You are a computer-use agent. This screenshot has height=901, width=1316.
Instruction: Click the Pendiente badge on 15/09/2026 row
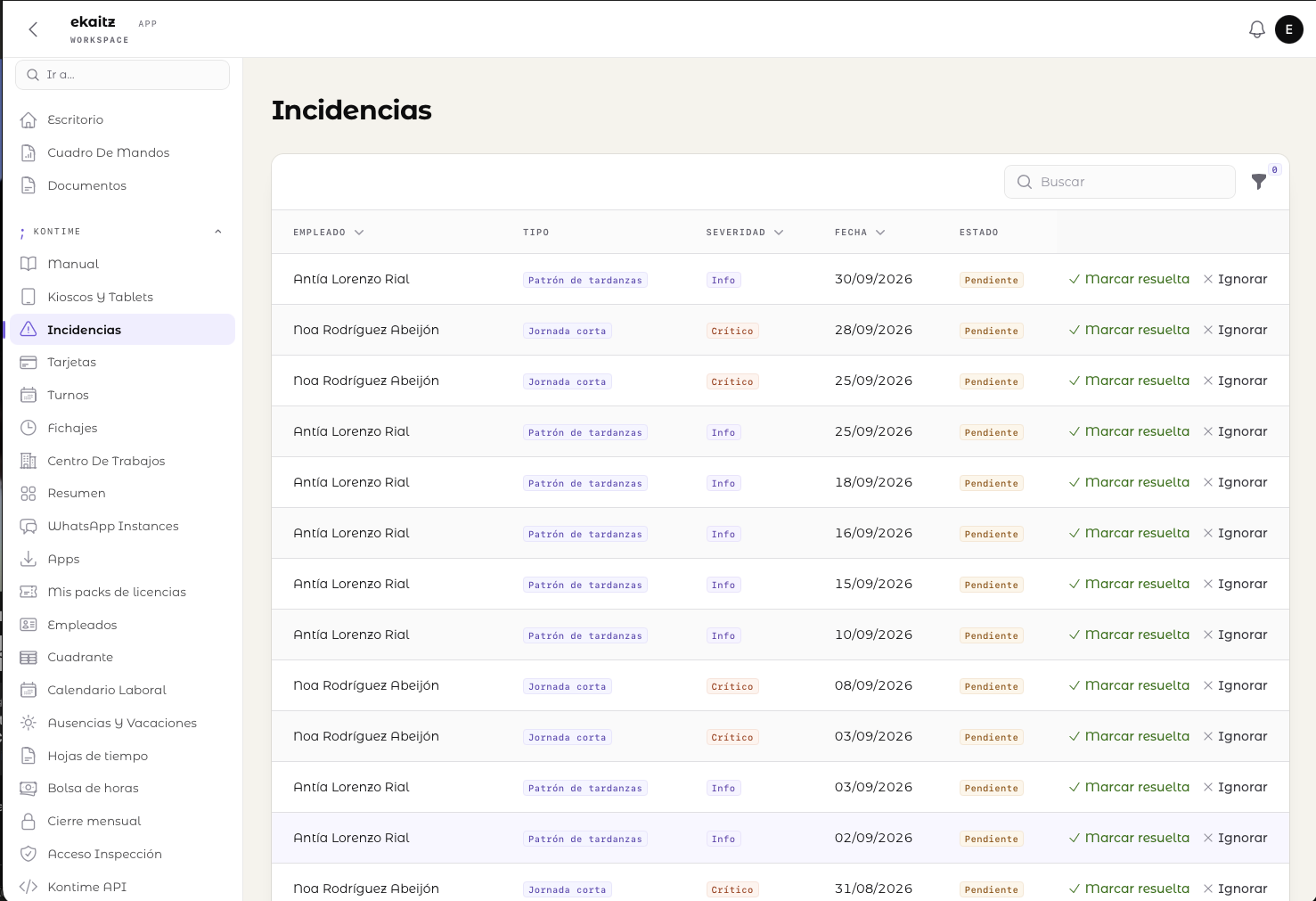coord(991,585)
